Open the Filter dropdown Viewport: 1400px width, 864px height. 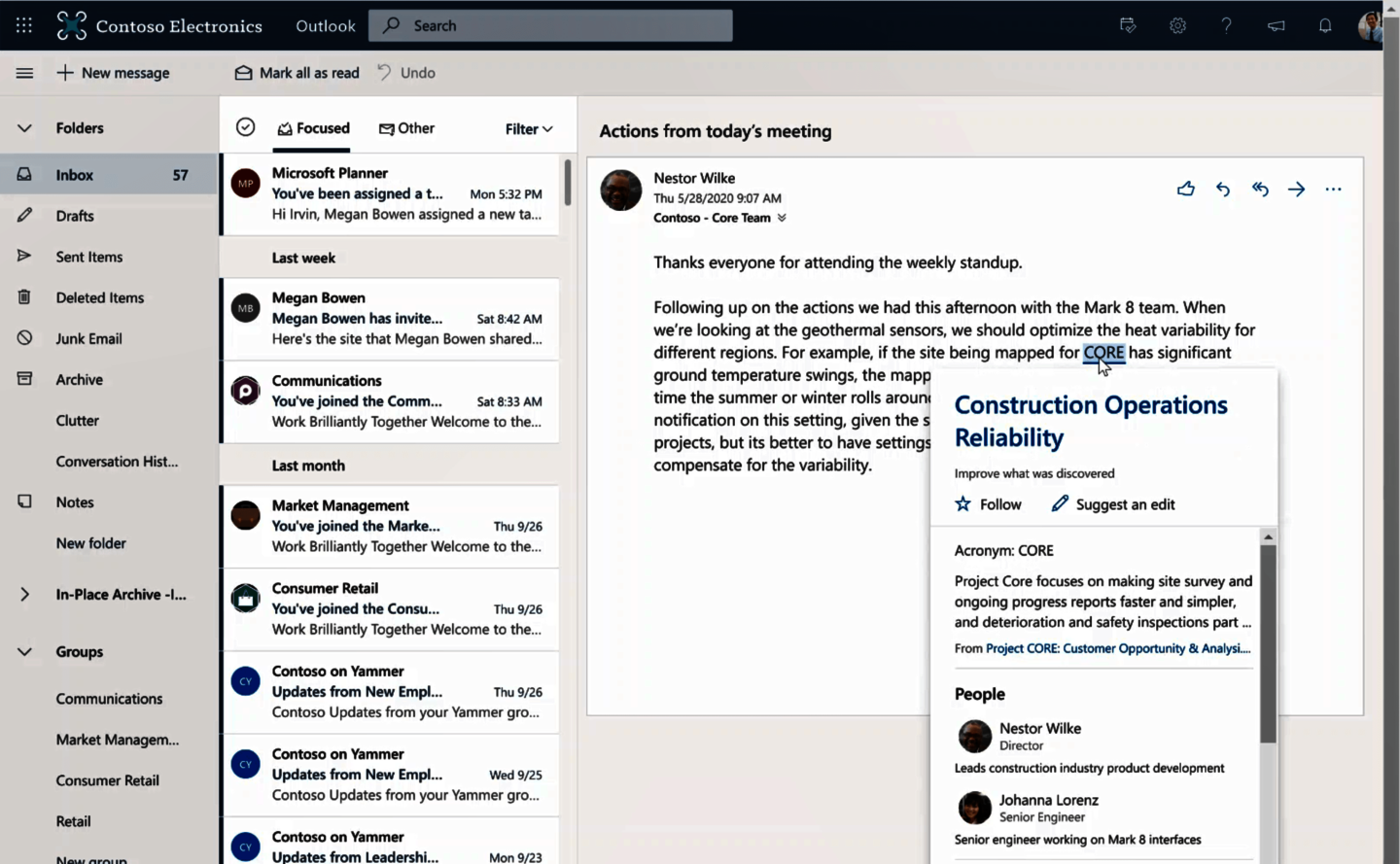[x=529, y=129]
